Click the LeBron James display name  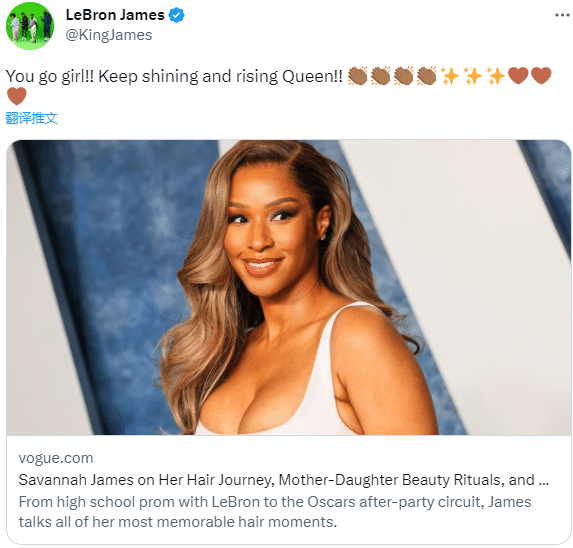coord(115,15)
